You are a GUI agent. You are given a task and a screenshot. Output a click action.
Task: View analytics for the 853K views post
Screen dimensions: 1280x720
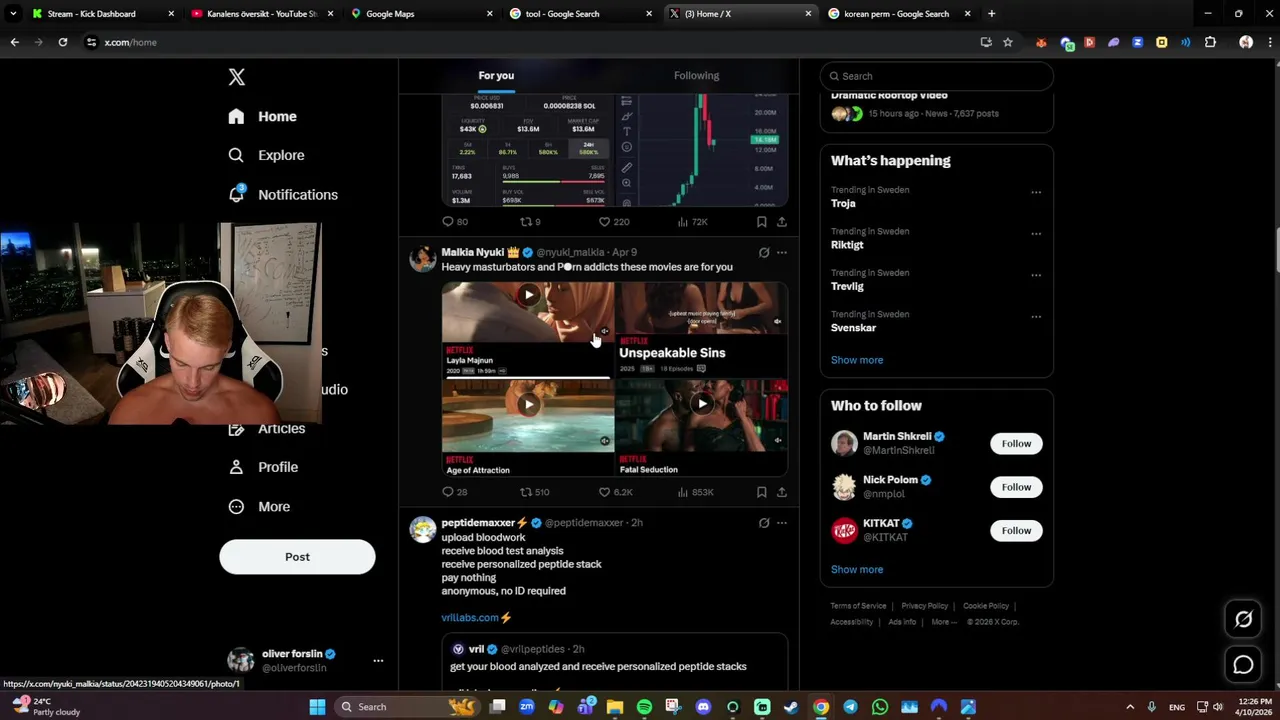click(x=695, y=492)
